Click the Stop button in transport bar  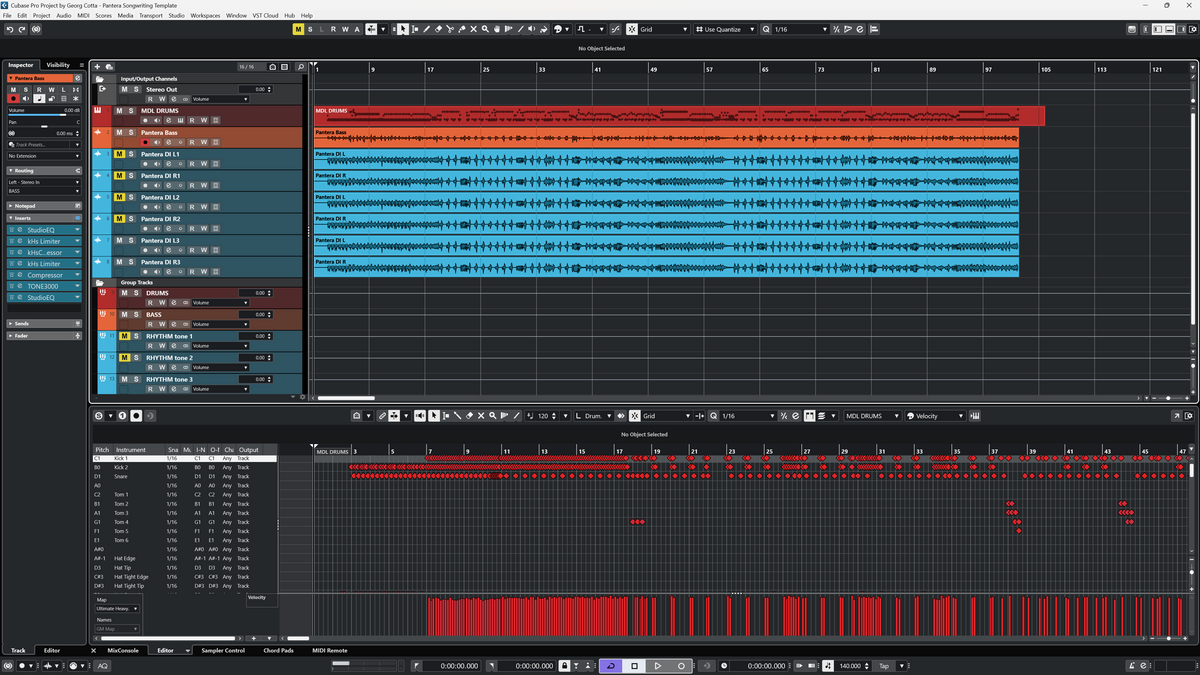pyautogui.click(x=634, y=665)
